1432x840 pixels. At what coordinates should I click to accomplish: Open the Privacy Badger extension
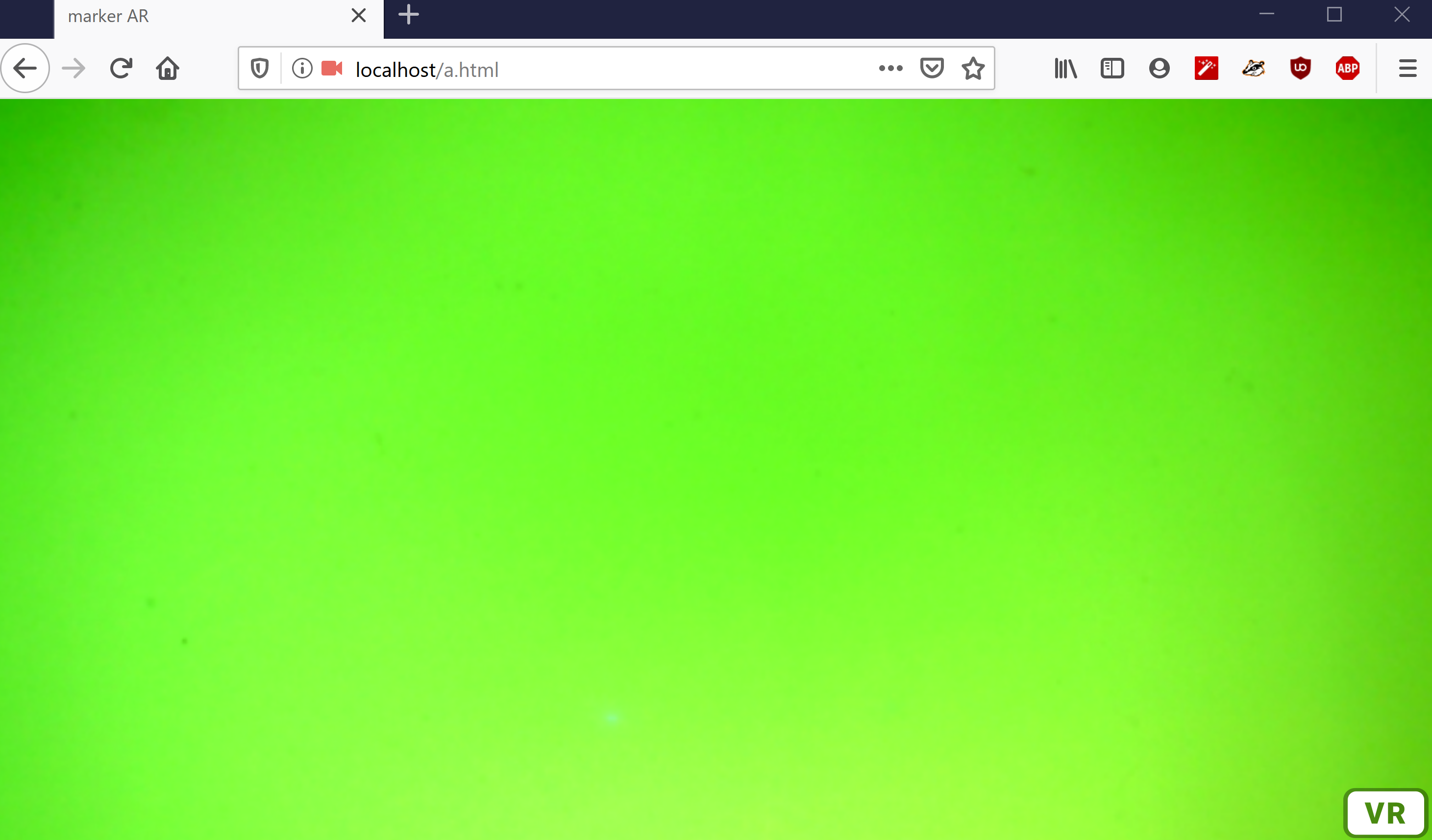coord(1254,68)
